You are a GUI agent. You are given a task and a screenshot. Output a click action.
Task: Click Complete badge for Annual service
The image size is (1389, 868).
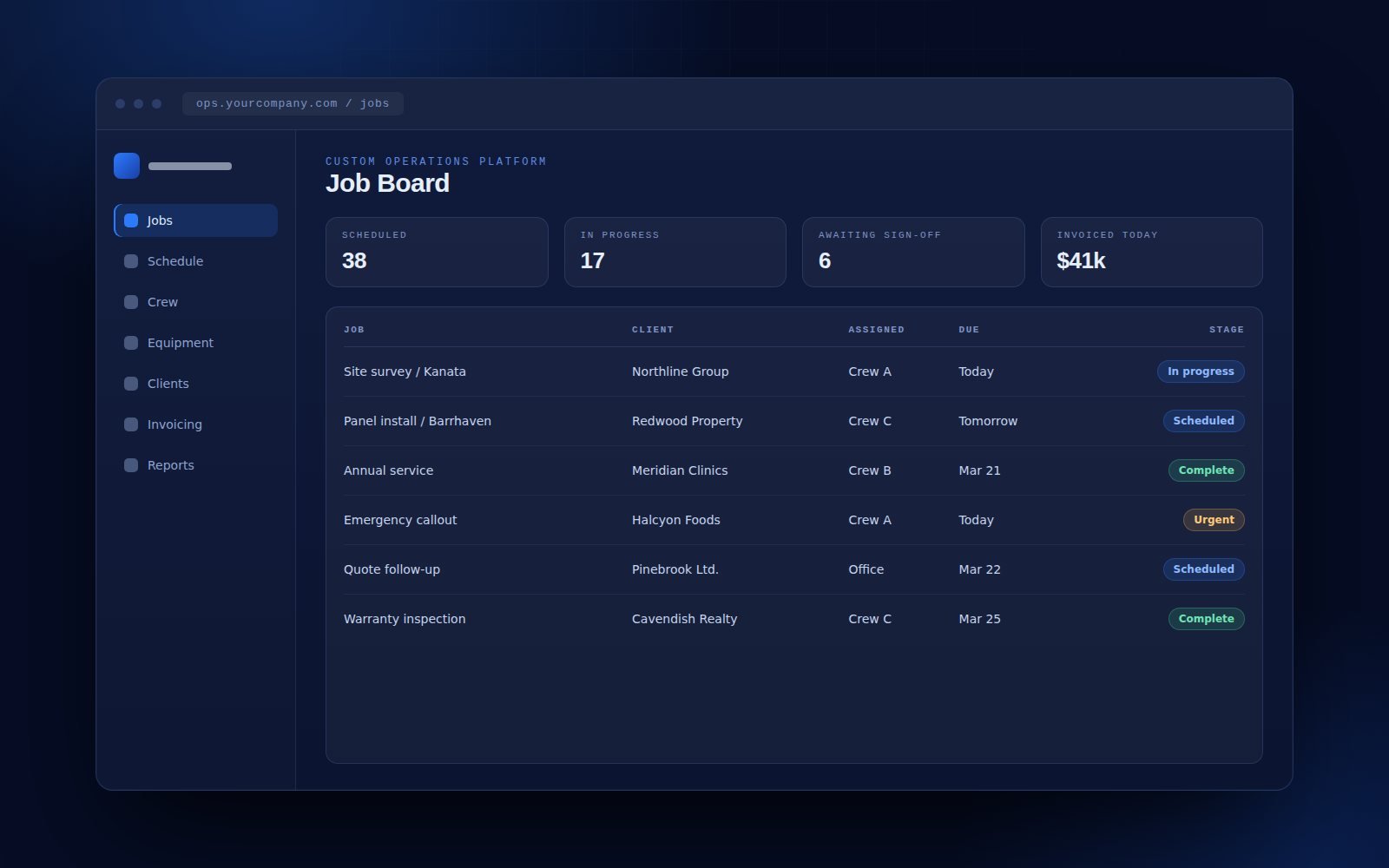(1206, 470)
